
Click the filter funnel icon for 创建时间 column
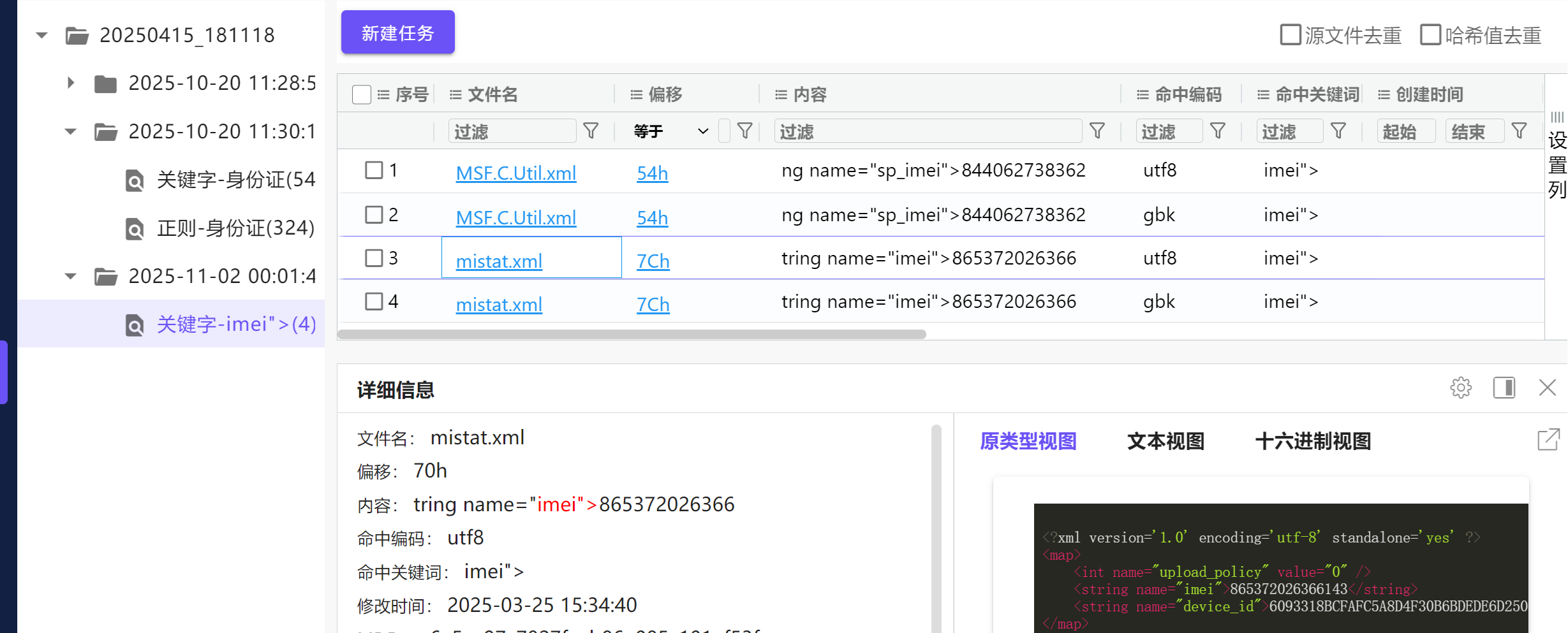click(1519, 131)
